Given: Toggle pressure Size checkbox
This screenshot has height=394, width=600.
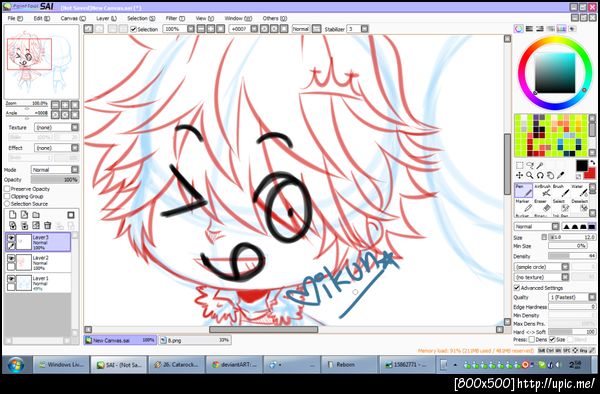Looking at the screenshot, I should (x=552, y=339).
